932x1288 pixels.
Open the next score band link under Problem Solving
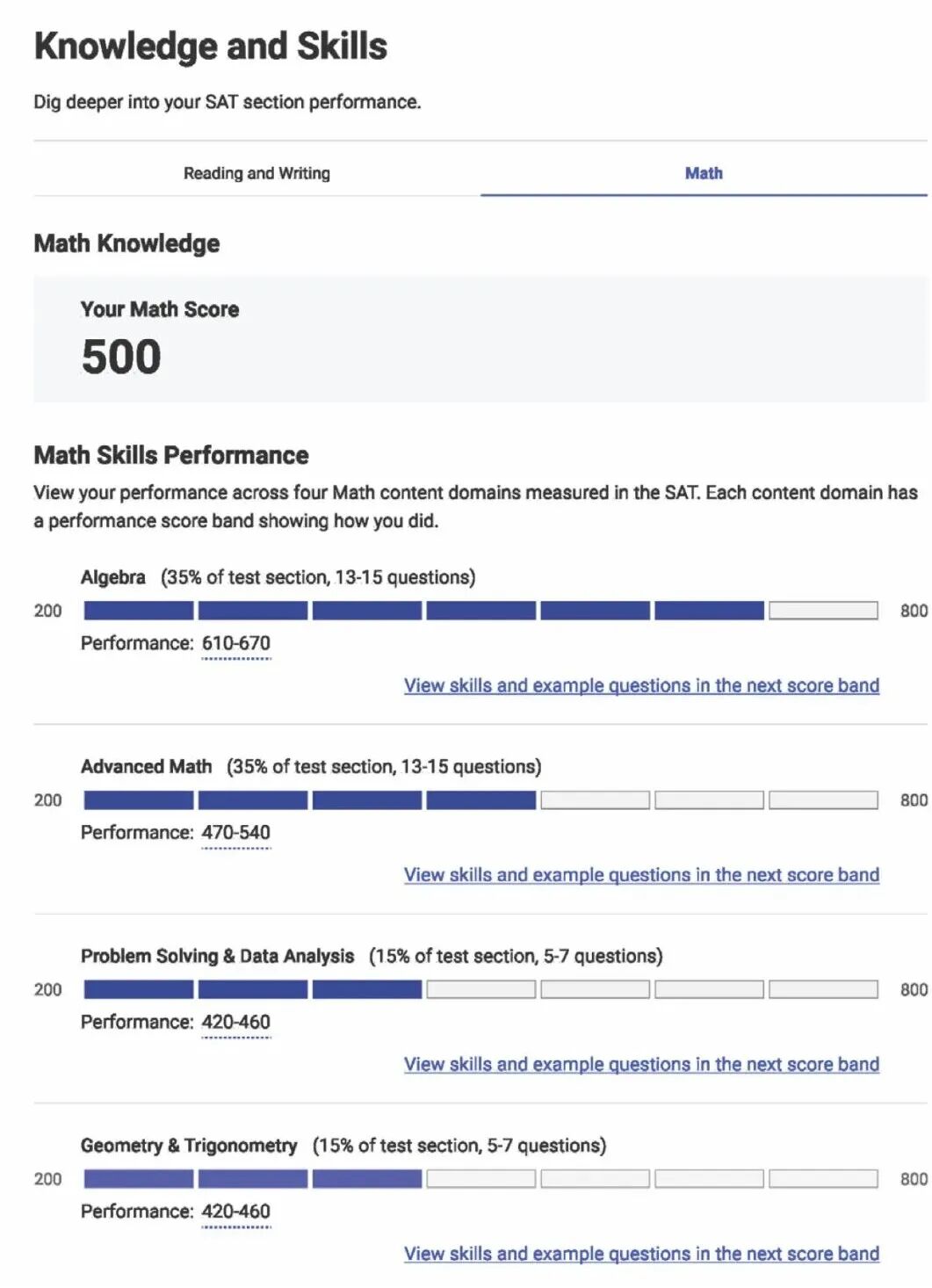tap(641, 1064)
